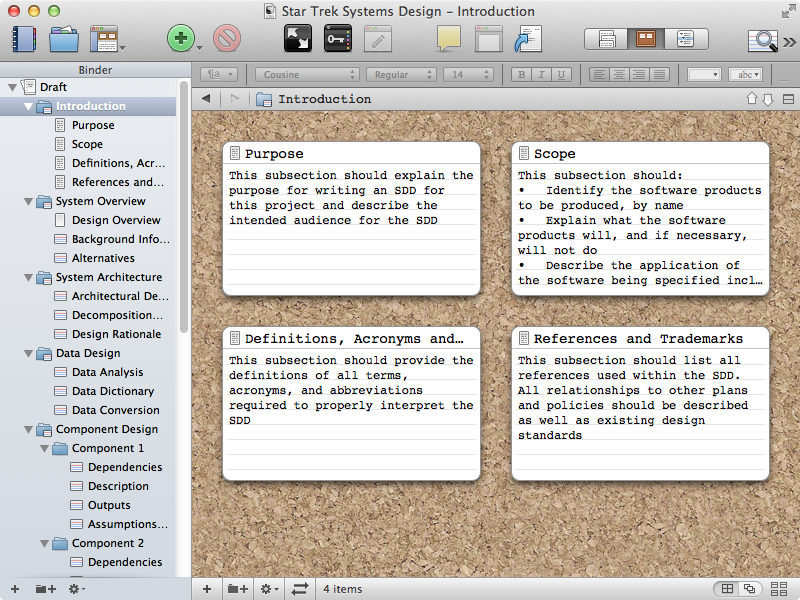
Task: Open the abc highlight color dropdown
Action: click(x=745, y=74)
